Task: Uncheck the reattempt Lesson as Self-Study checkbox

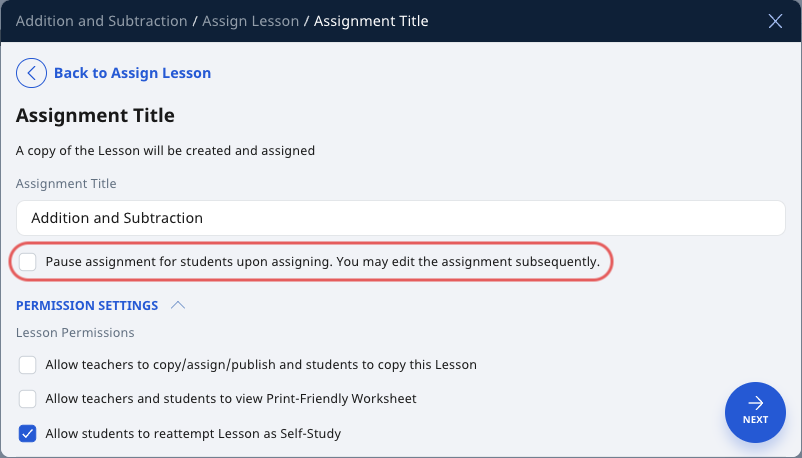Action: click(x=28, y=433)
